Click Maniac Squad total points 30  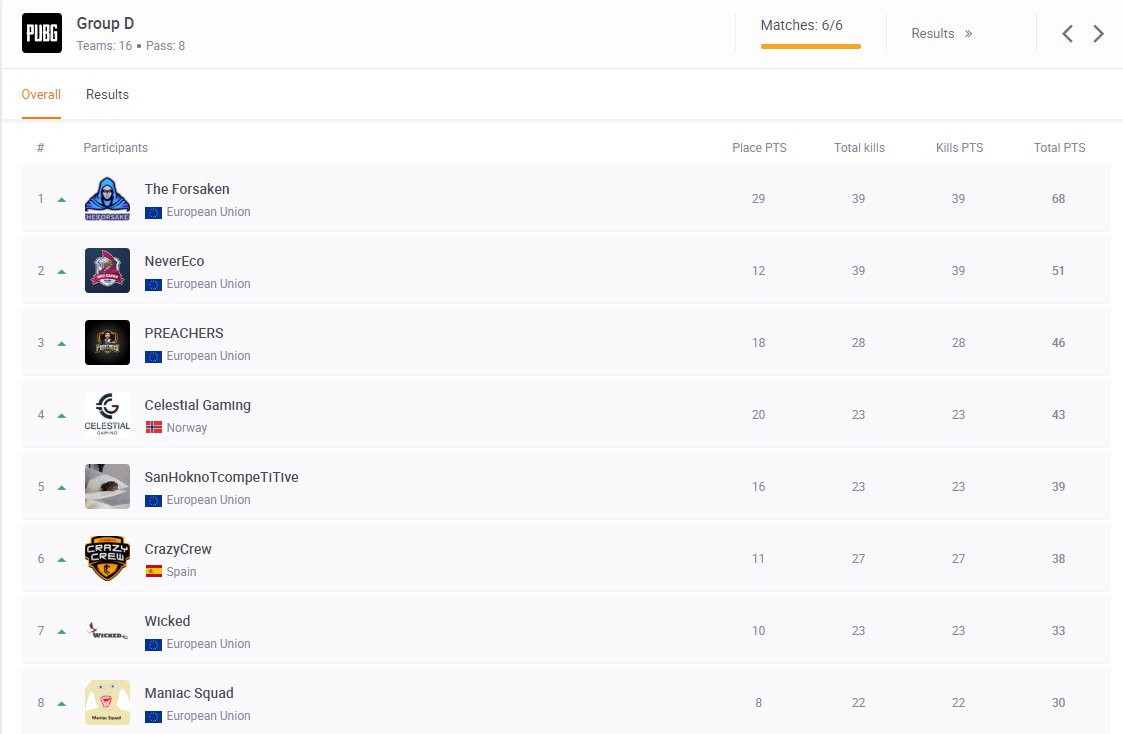[1059, 703]
